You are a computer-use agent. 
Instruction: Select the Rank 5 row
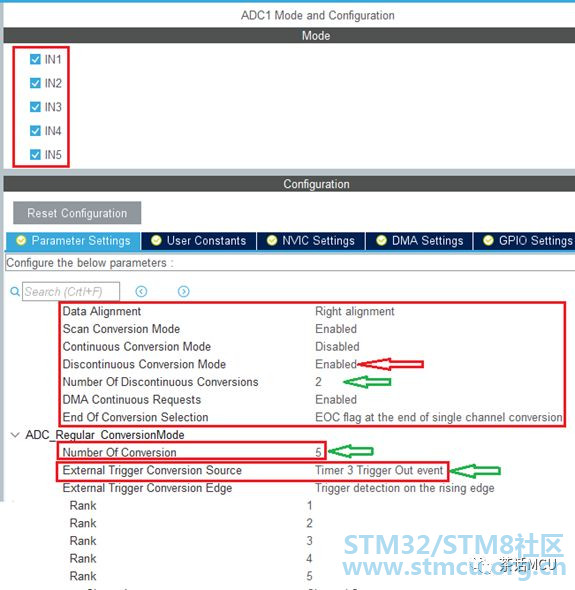coord(191,576)
